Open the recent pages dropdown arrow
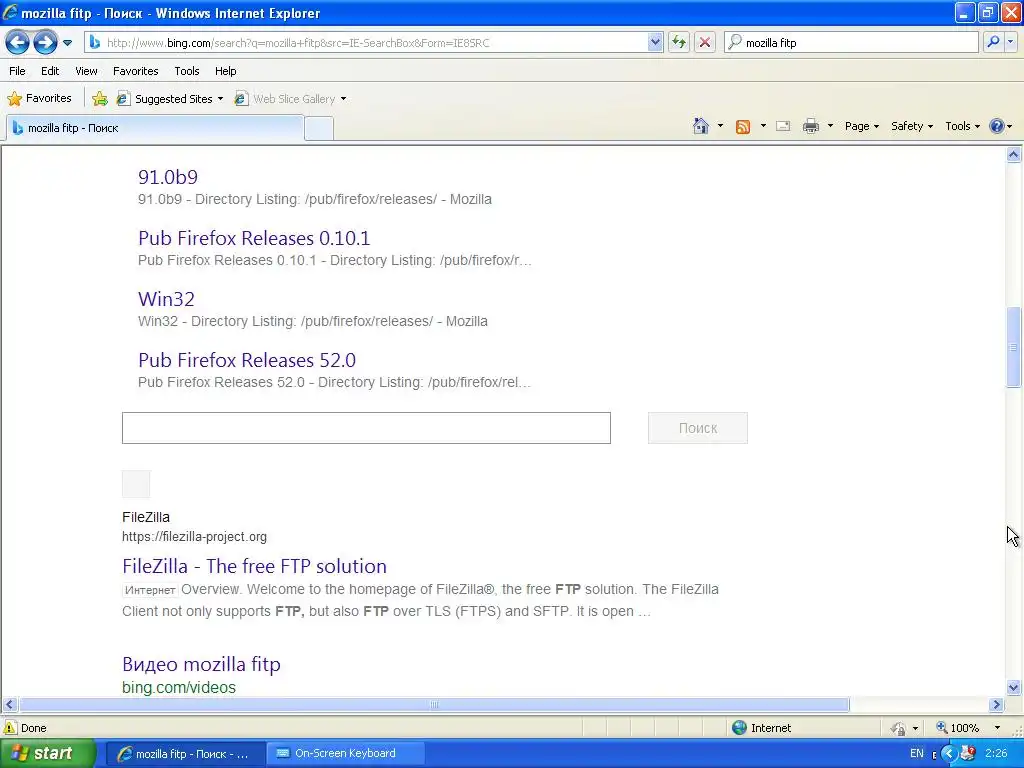Screen dimensions: 1024x768 click(67, 43)
